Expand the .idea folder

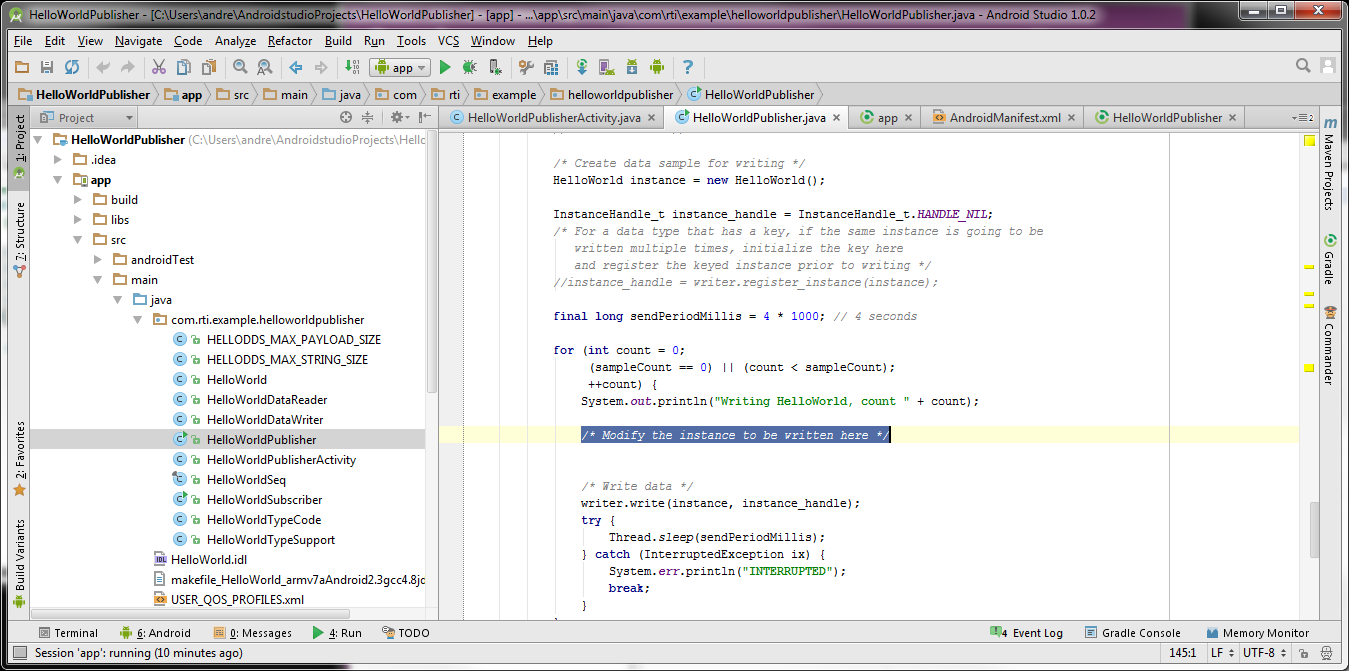(58, 160)
